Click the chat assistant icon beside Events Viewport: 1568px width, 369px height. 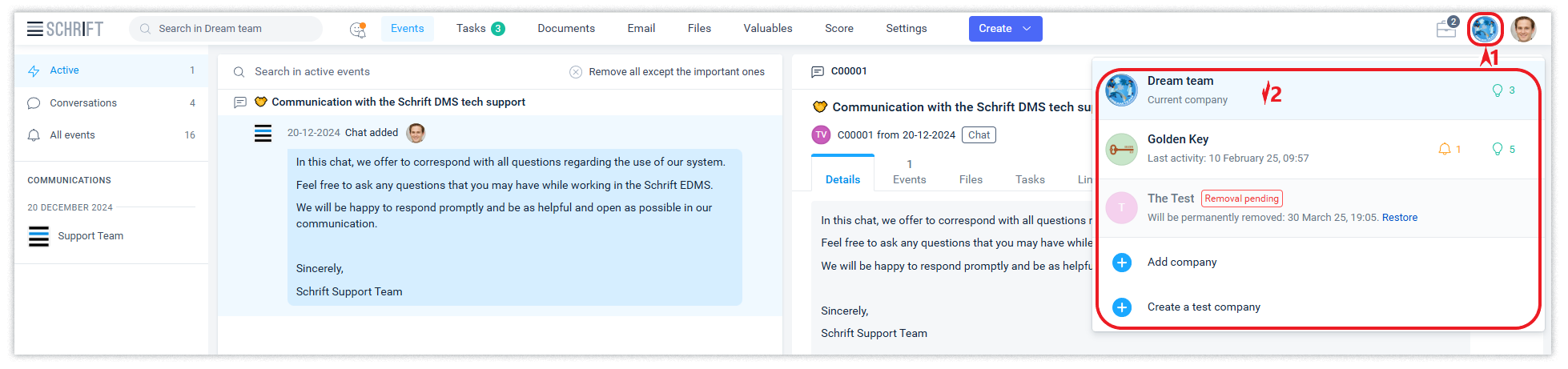[357, 30]
